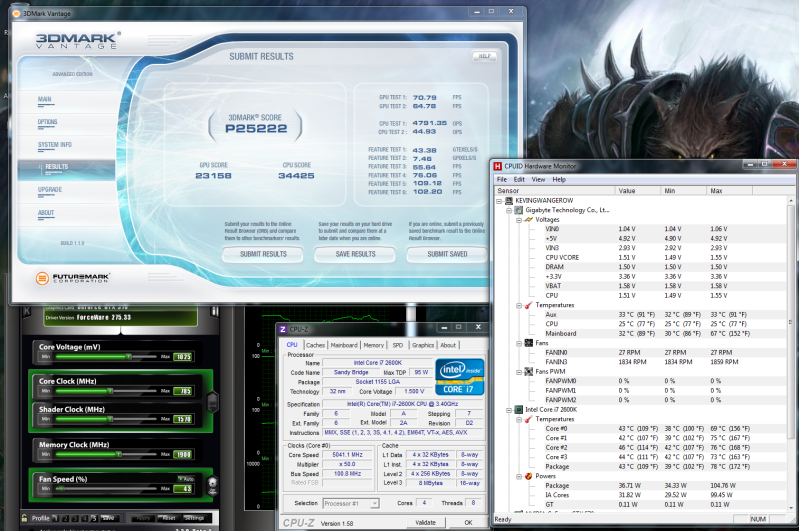Click the Fans PWM icon in tree
Screen dimensions: 799x531
(x=528, y=371)
